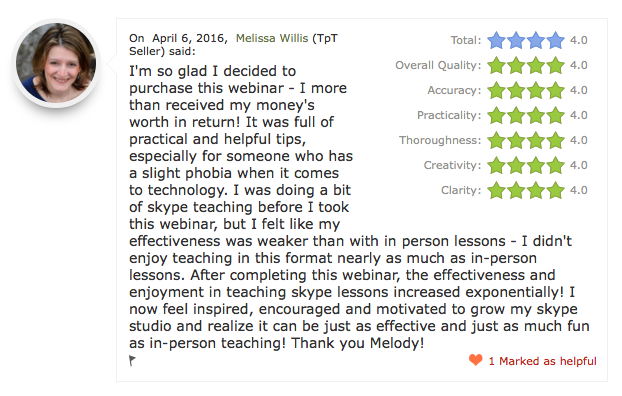Click the Total rating label
The image size is (622, 396).
[466, 40]
